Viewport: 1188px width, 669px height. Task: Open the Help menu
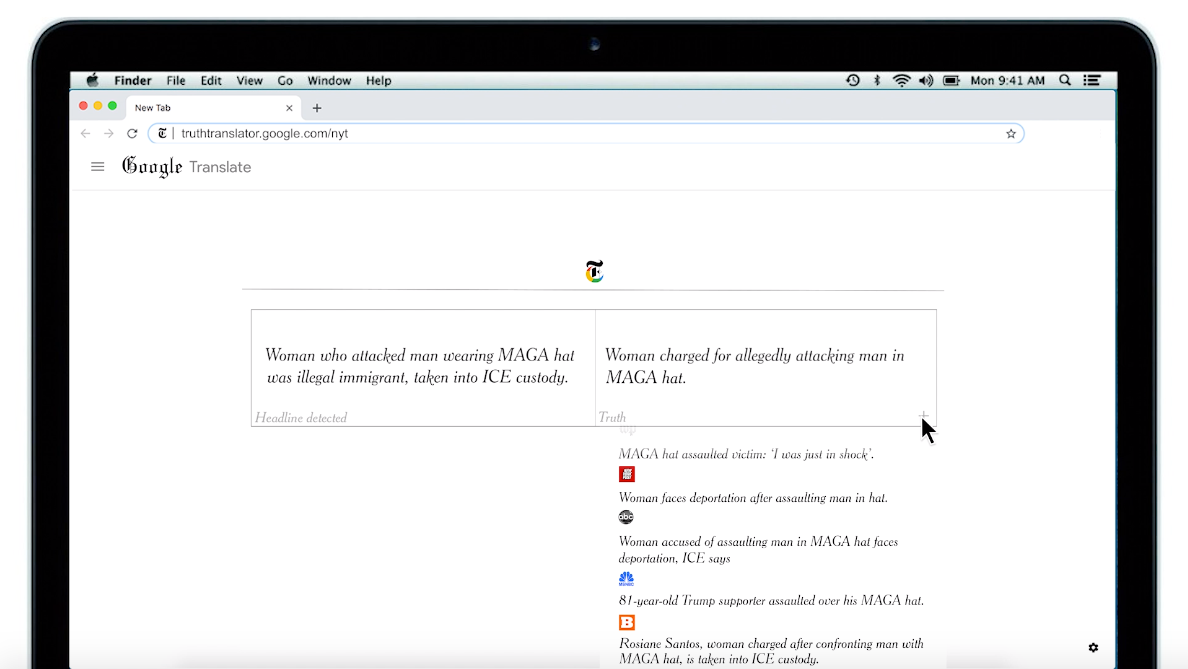click(378, 80)
